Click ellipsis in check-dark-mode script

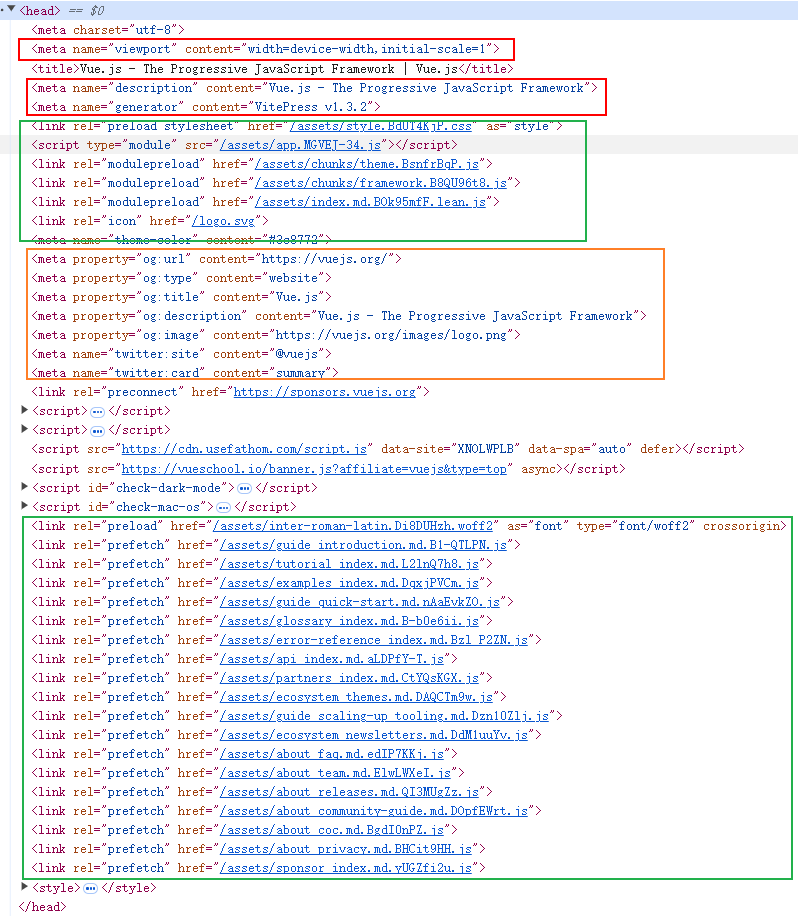tap(245, 488)
